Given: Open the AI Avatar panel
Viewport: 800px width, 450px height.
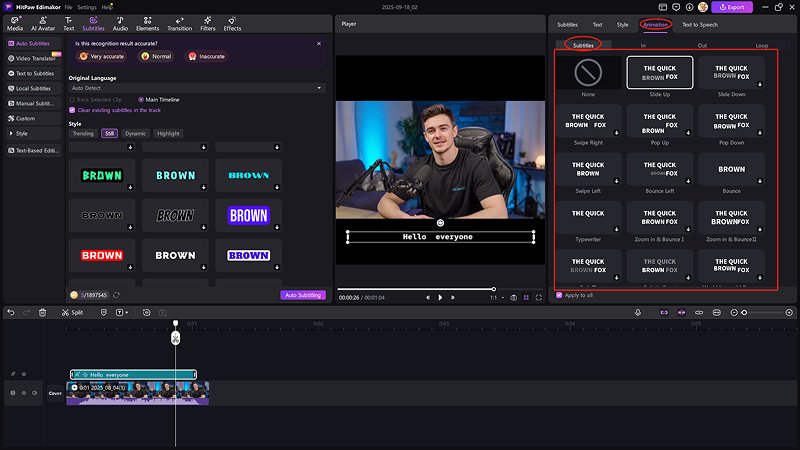Looking at the screenshot, I should click(42, 23).
